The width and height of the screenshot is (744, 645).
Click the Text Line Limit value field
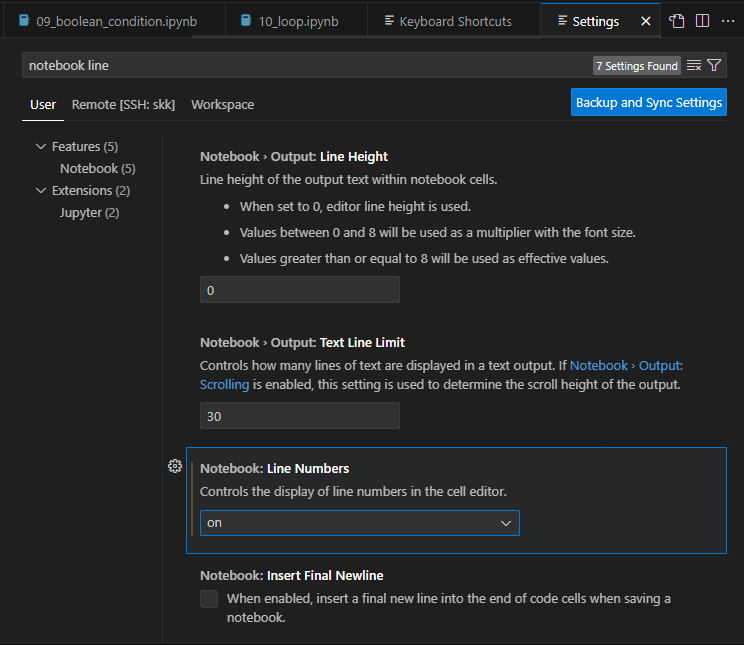[300, 416]
